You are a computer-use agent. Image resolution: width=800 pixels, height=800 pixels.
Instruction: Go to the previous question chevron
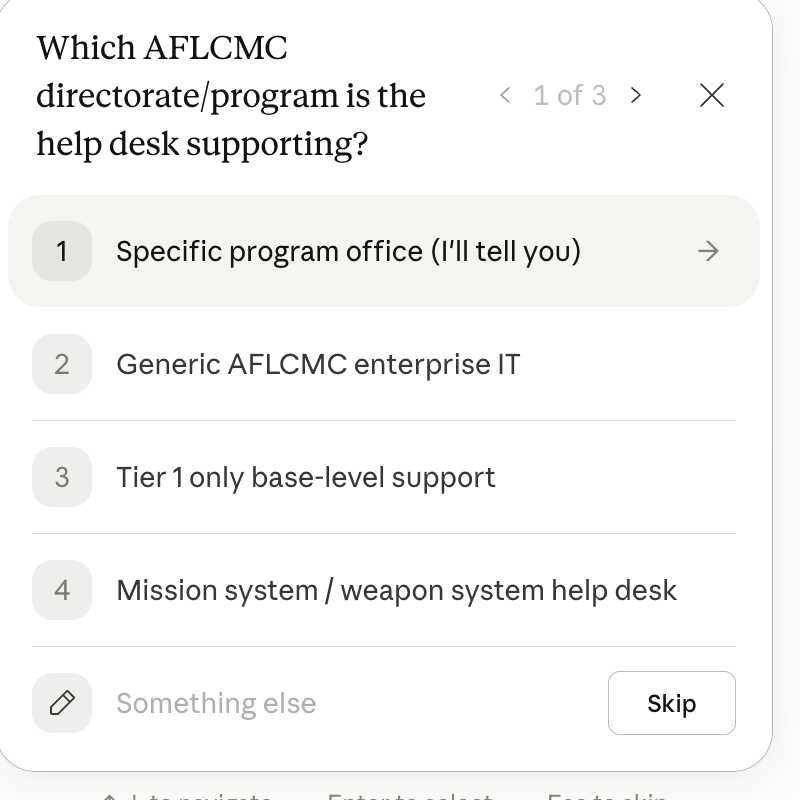point(505,95)
